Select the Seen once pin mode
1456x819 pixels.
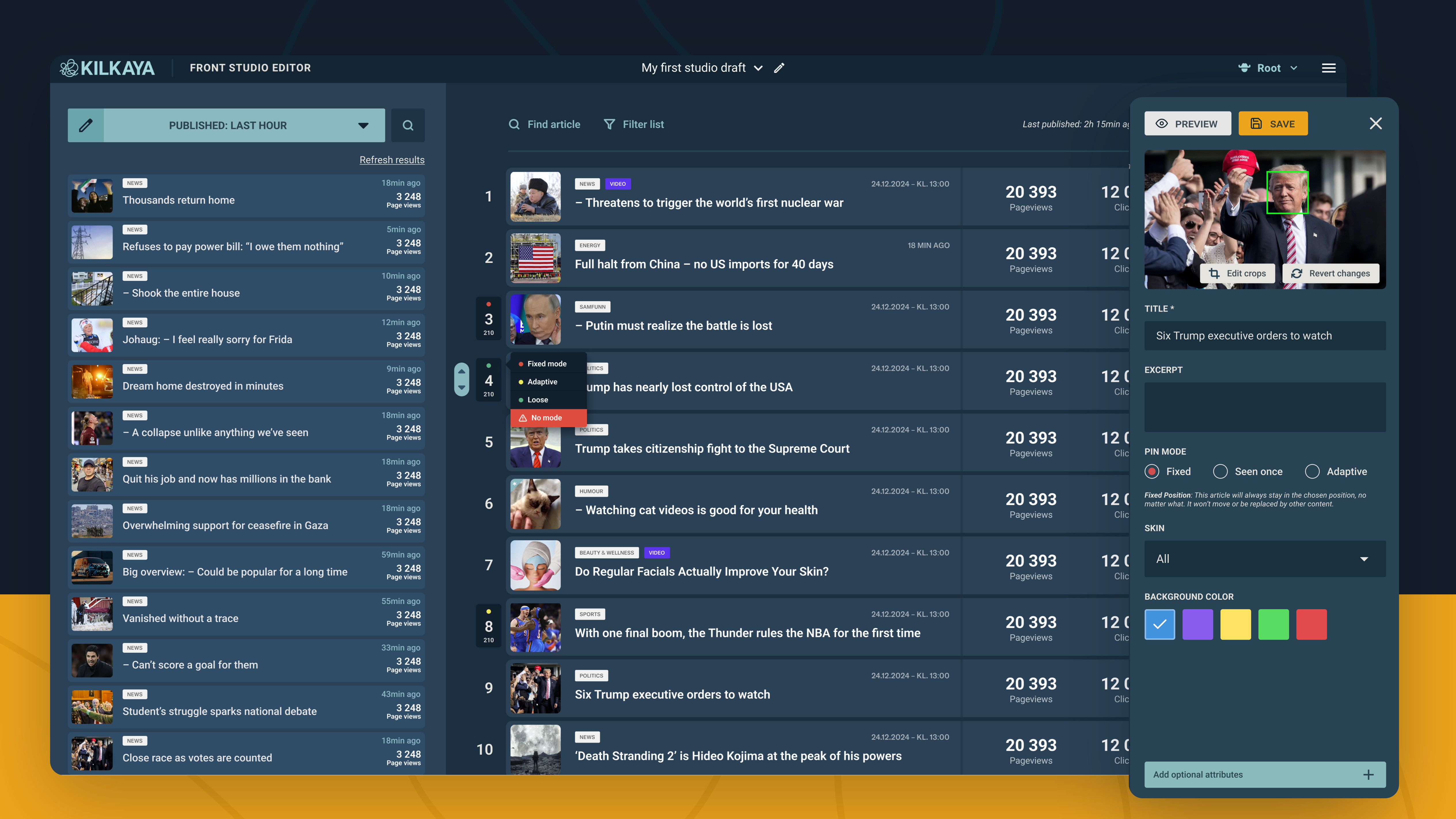(x=1220, y=471)
